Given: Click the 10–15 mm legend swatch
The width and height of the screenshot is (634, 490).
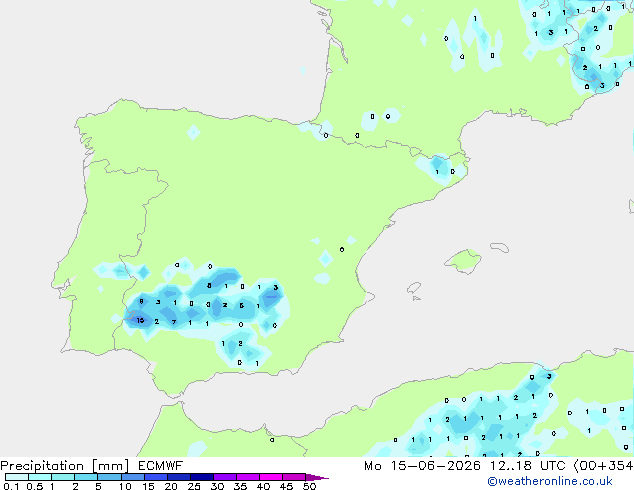Looking at the screenshot, I should tap(132, 477).
